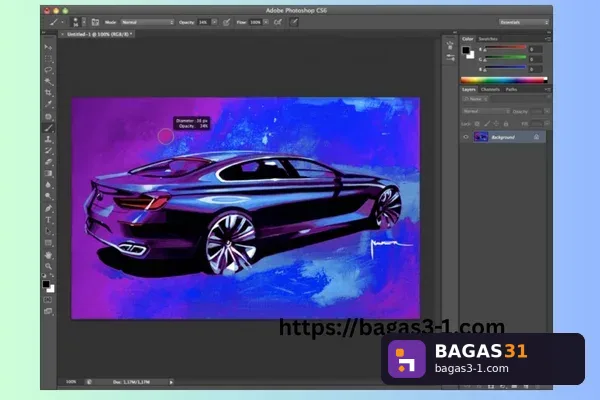Expand the document status bar arrow

(x=171, y=382)
